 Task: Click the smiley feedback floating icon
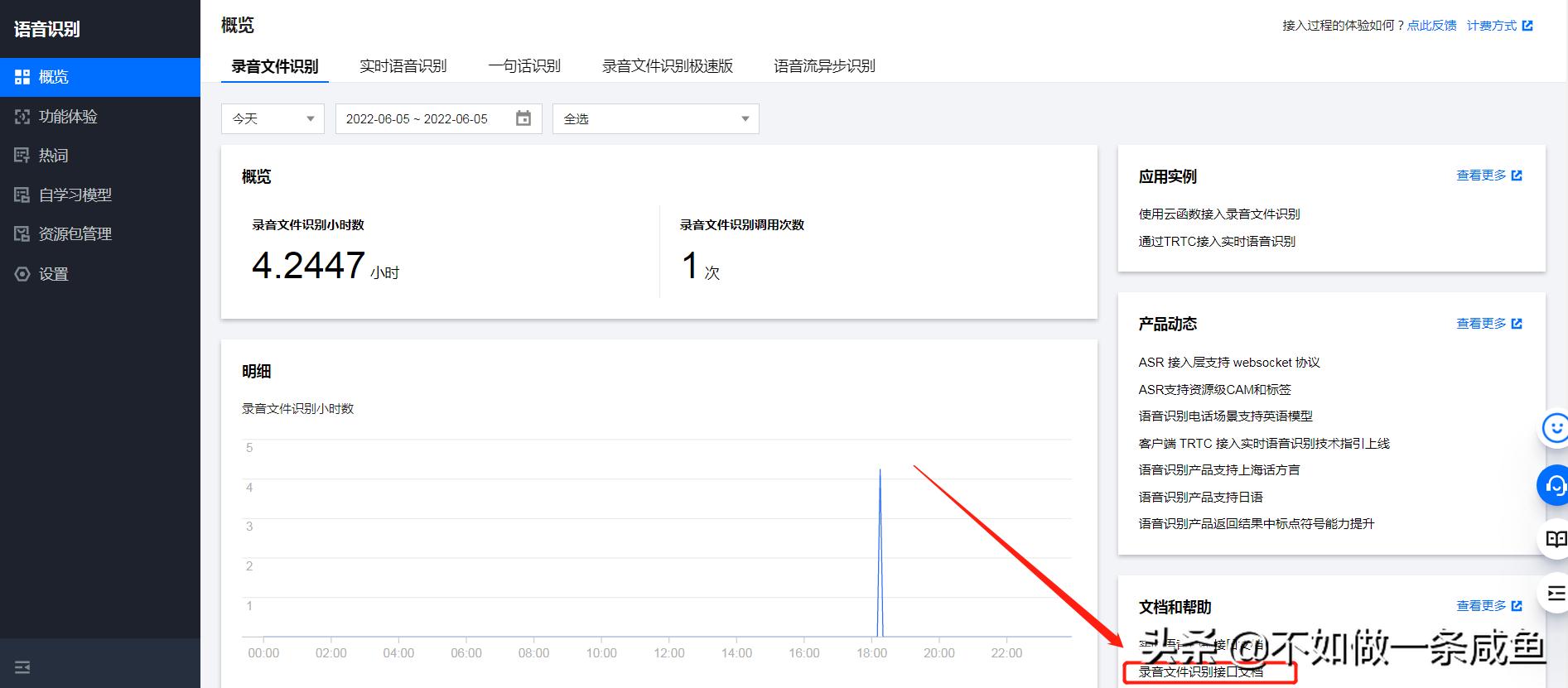(1555, 429)
